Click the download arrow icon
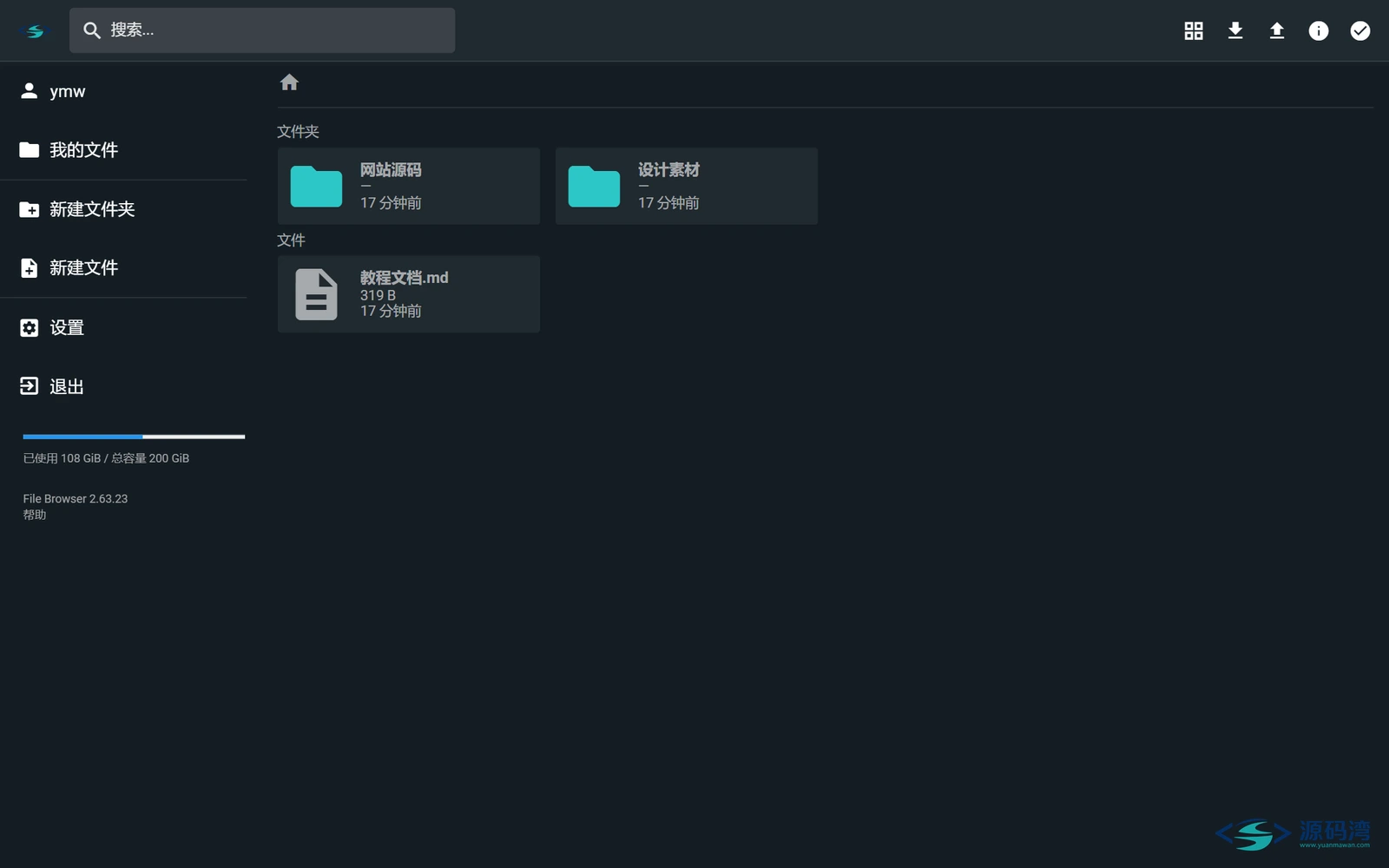1389x868 pixels. [x=1235, y=31]
